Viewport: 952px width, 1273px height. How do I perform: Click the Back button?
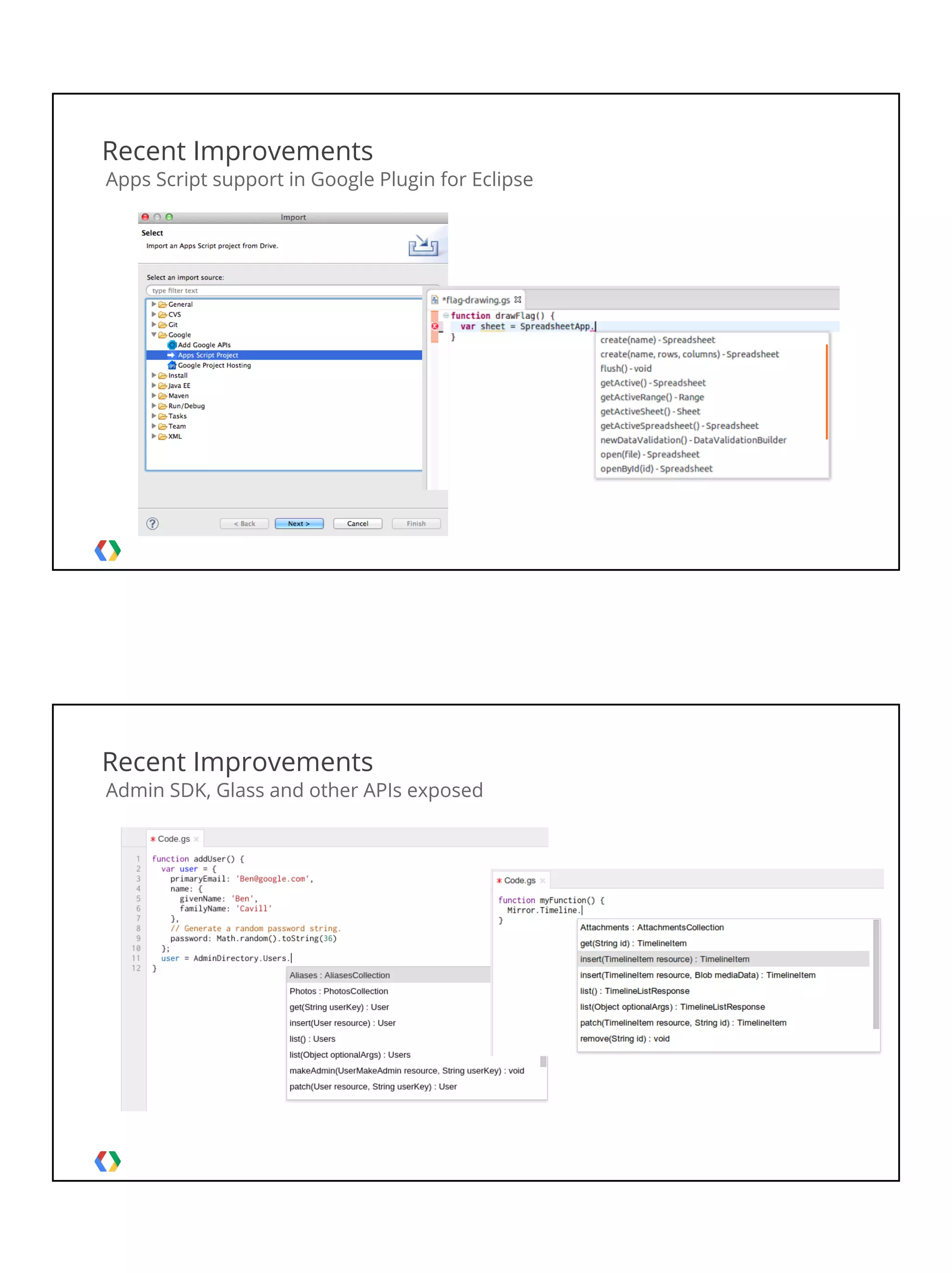pyautogui.click(x=245, y=523)
